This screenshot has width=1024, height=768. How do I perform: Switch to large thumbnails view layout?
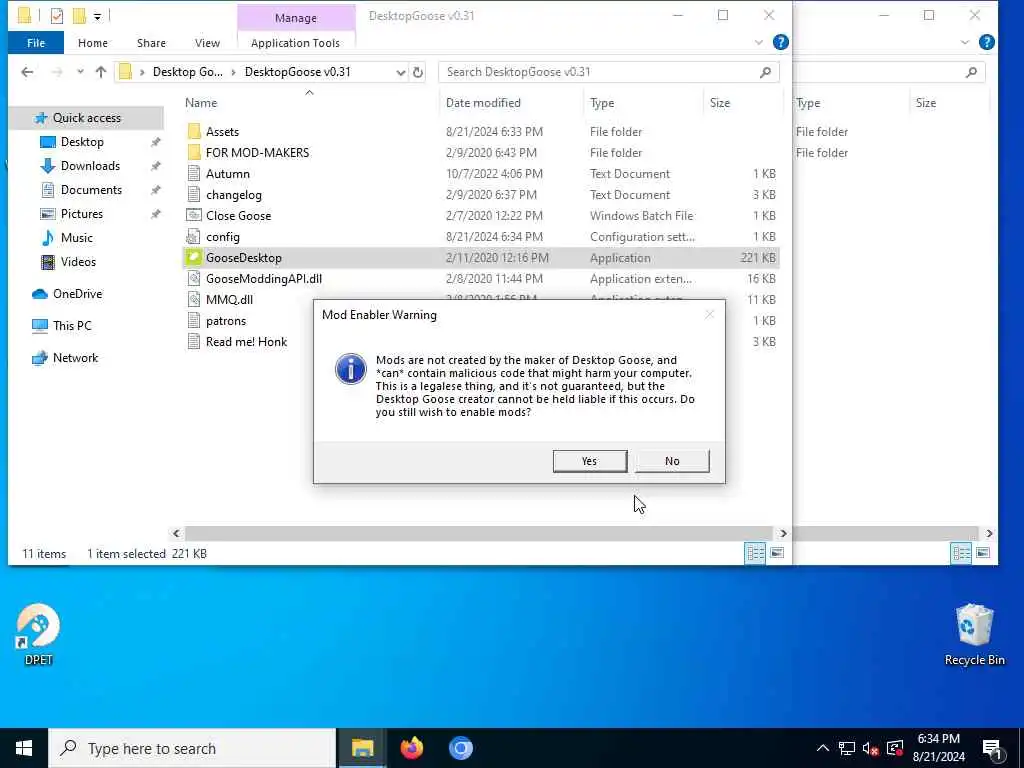777,553
